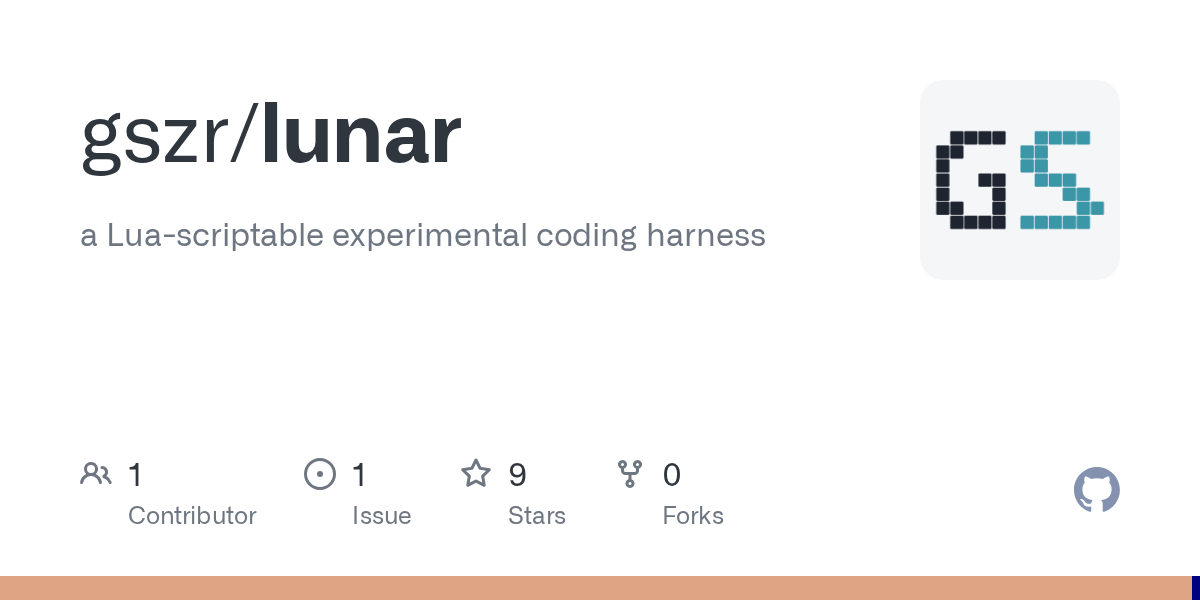Screen dimensions: 1200x600
Task: Click the Stars label
Action: [537, 516]
